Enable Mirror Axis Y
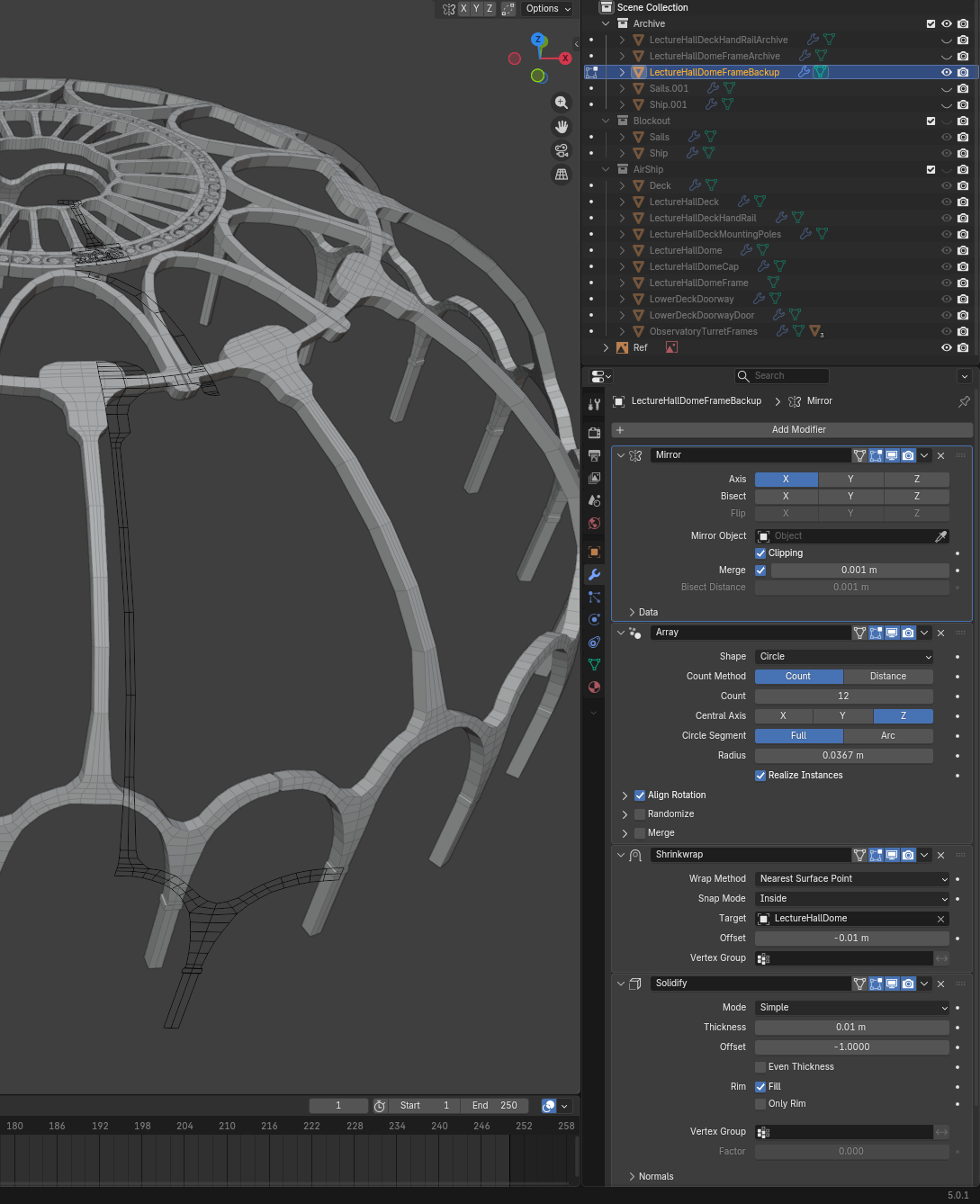The image size is (980, 1204). pos(850,480)
